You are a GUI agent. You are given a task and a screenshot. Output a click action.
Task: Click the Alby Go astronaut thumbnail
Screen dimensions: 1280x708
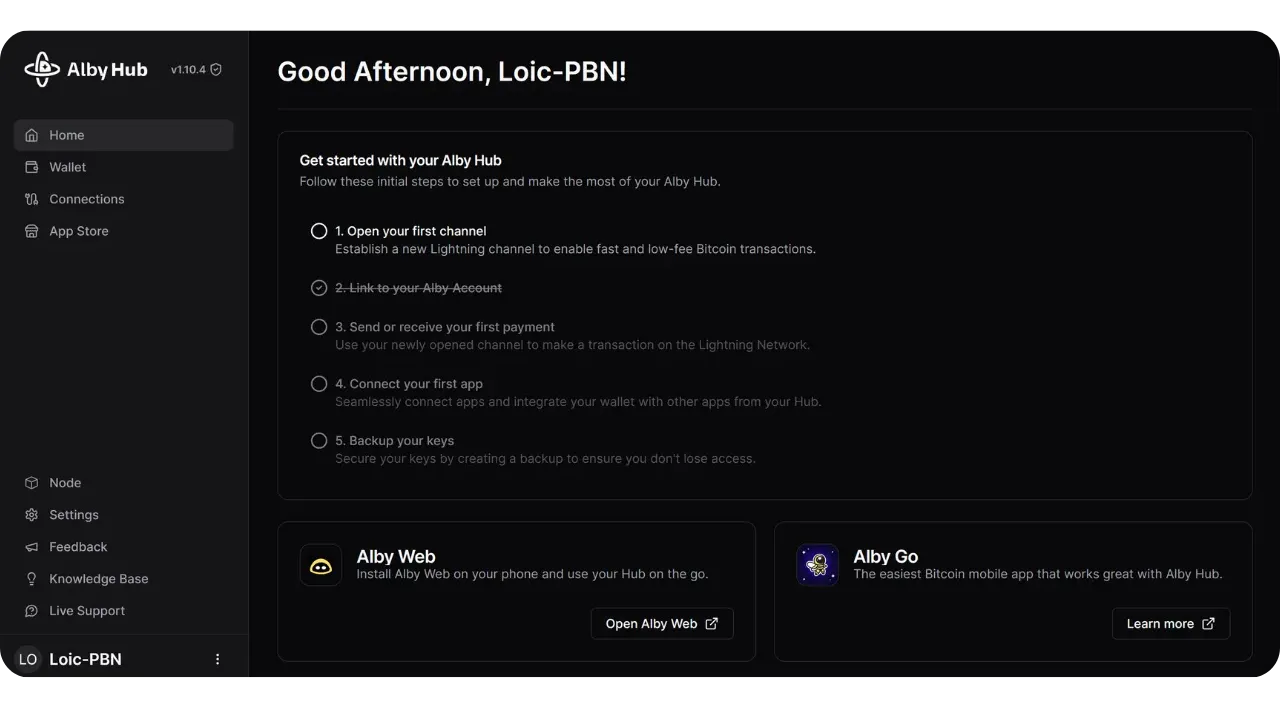[817, 566]
